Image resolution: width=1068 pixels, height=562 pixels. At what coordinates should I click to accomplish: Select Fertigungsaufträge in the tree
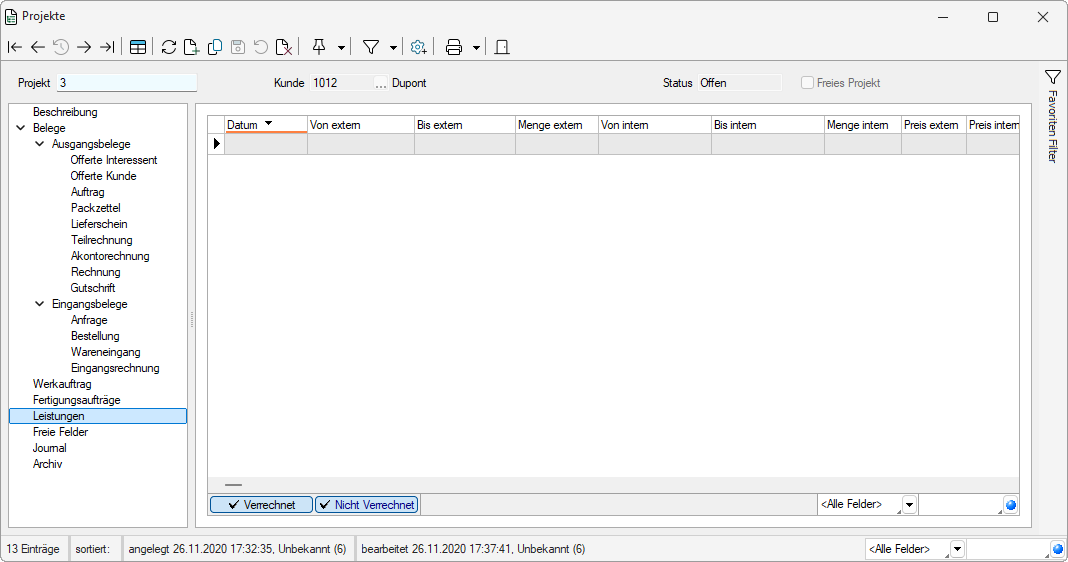76,400
